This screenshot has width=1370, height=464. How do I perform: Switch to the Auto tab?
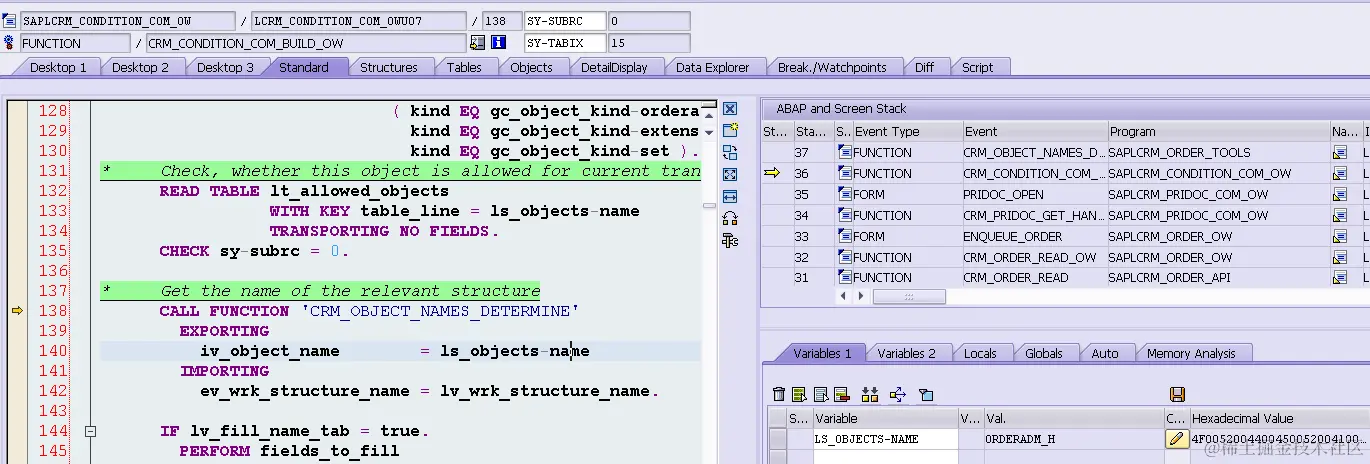(1105, 353)
